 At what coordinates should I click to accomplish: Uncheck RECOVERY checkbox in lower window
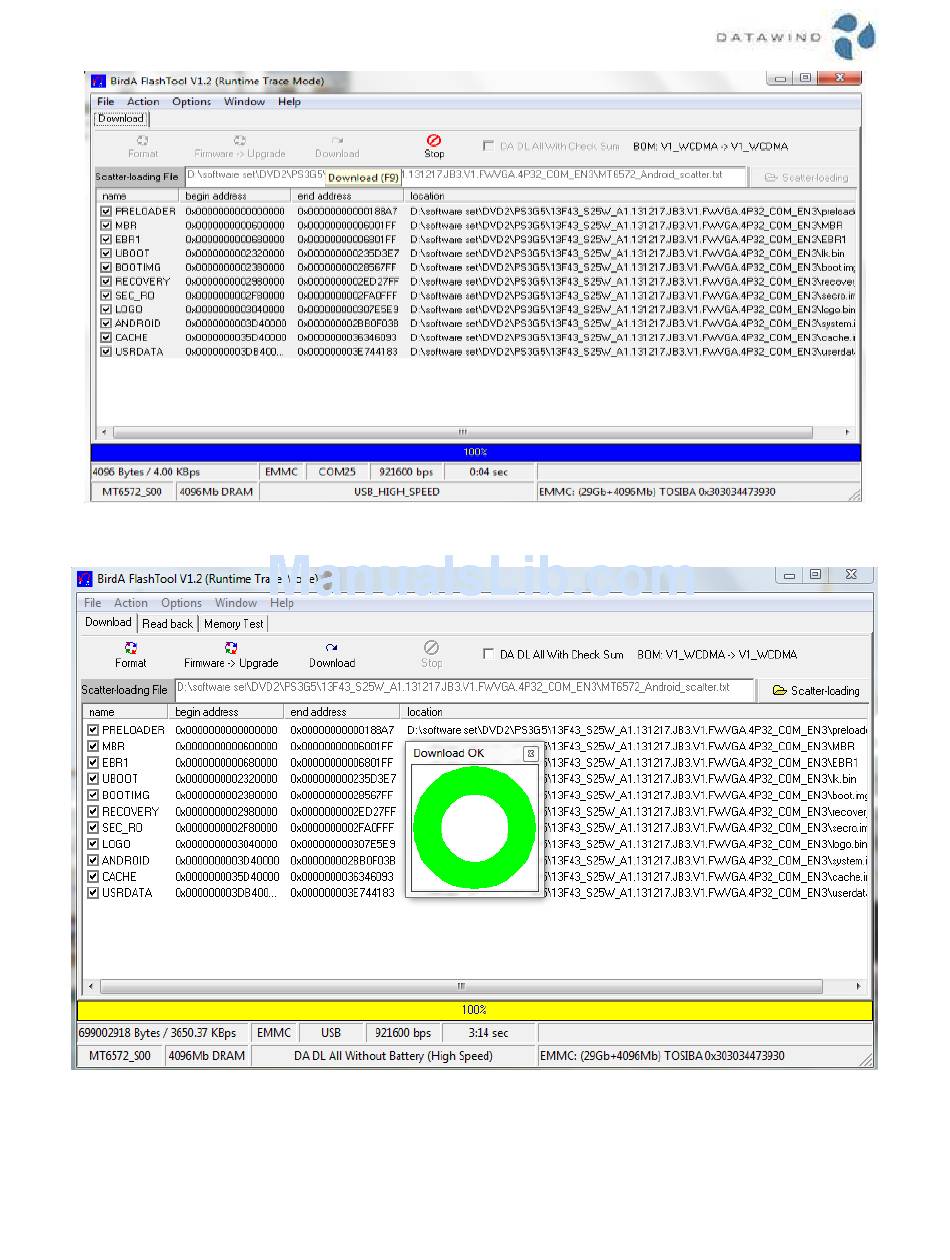(93, 812)
